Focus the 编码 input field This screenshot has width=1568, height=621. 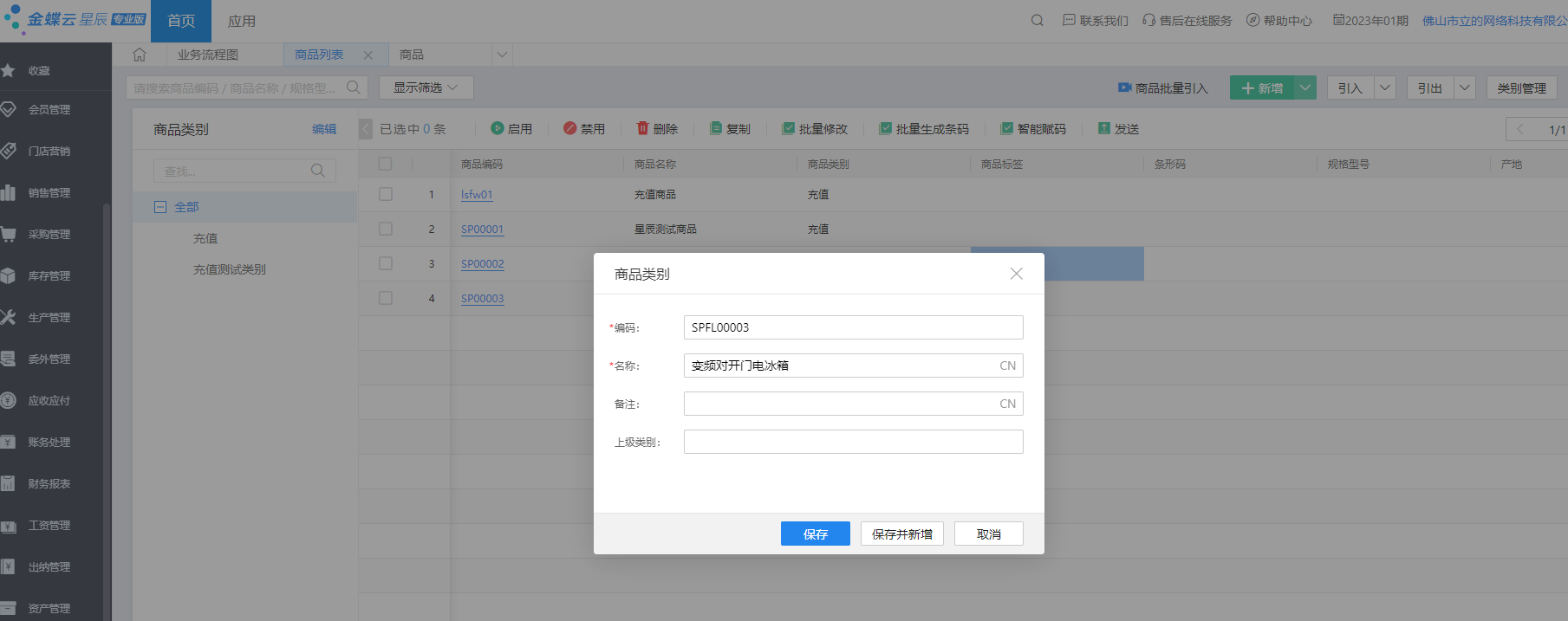854,327
